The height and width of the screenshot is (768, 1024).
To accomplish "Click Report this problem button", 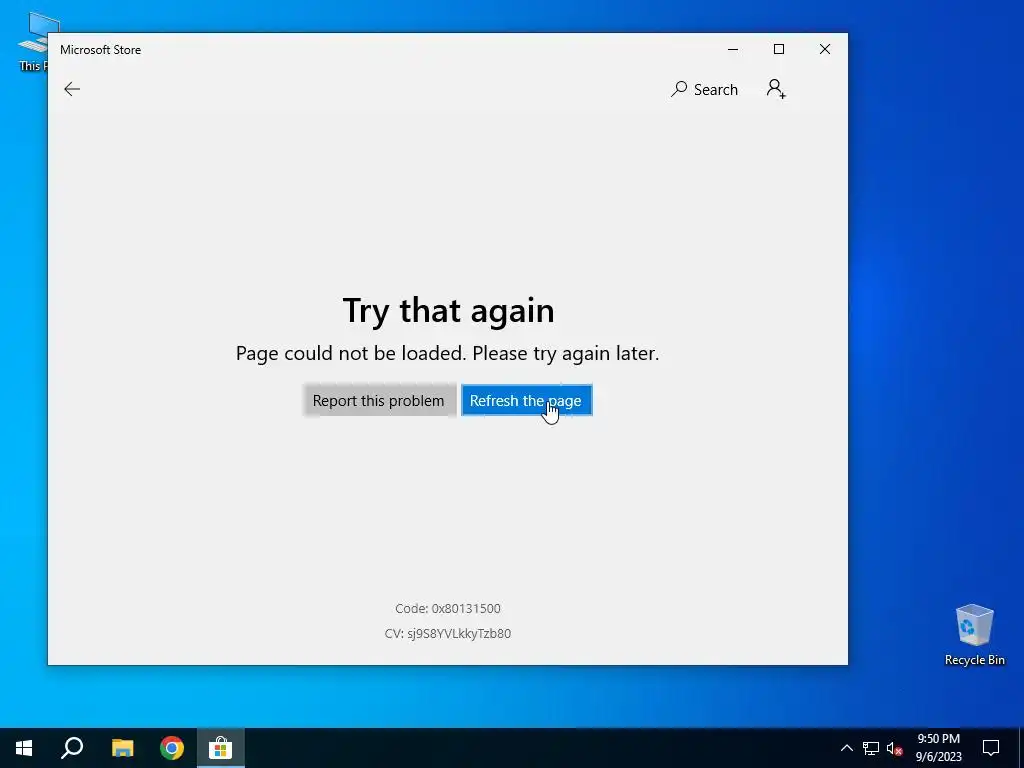I will (x=379, y=400).
